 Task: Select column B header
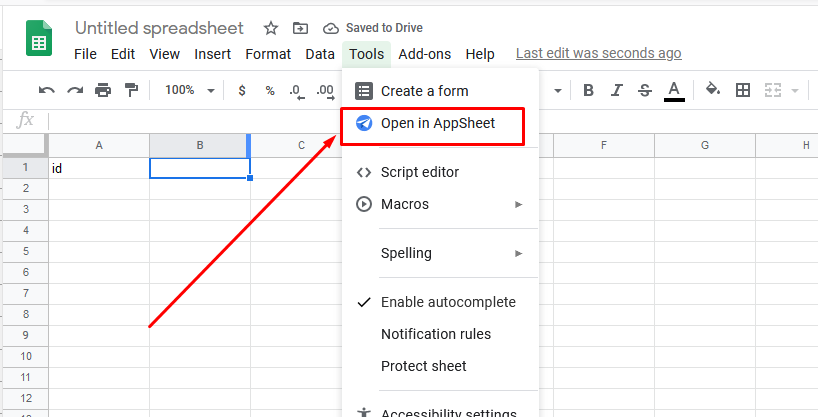pyautogui.click(x=200, y=146)
